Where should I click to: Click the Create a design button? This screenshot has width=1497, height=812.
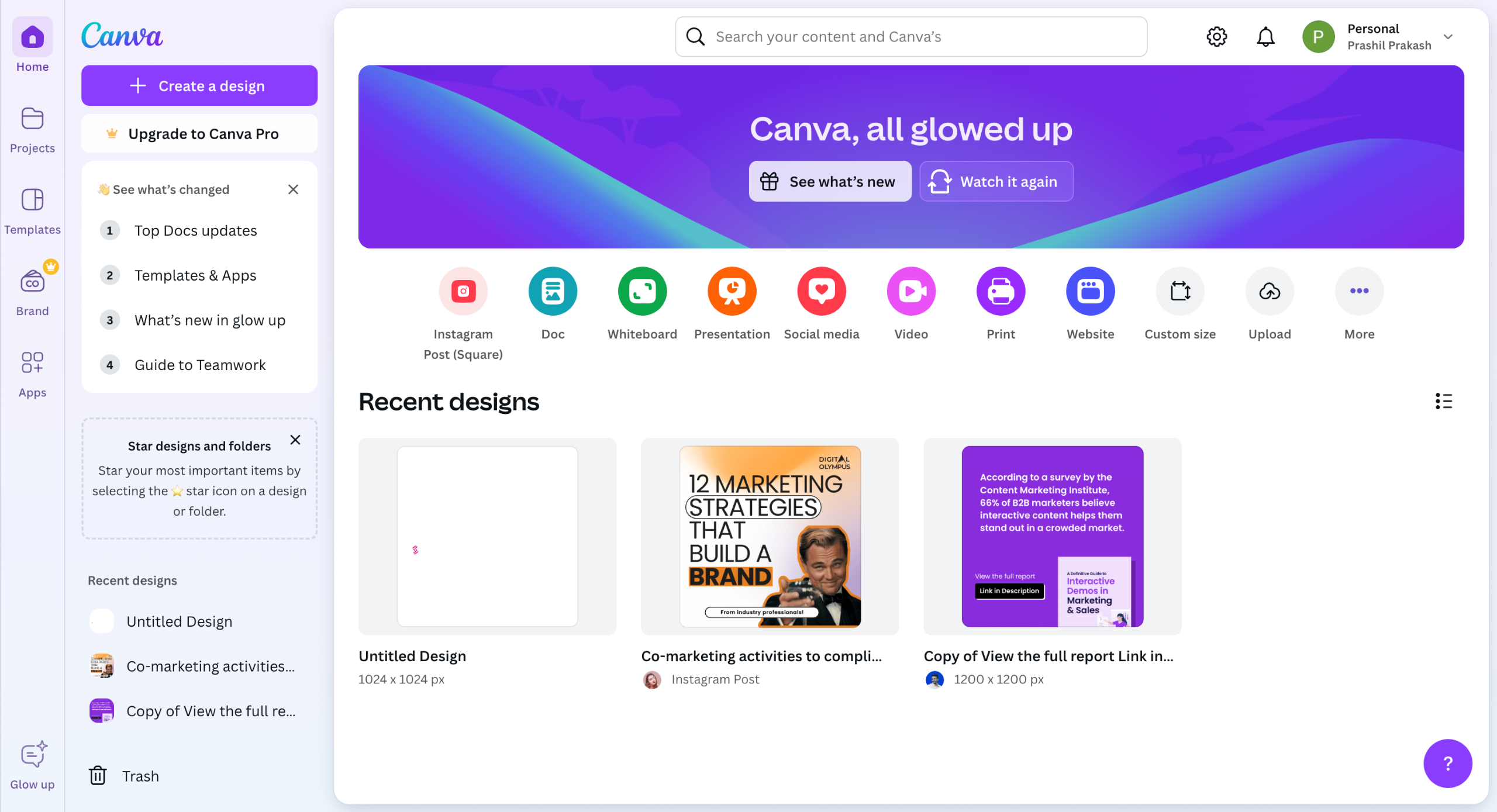click(199, 86)
